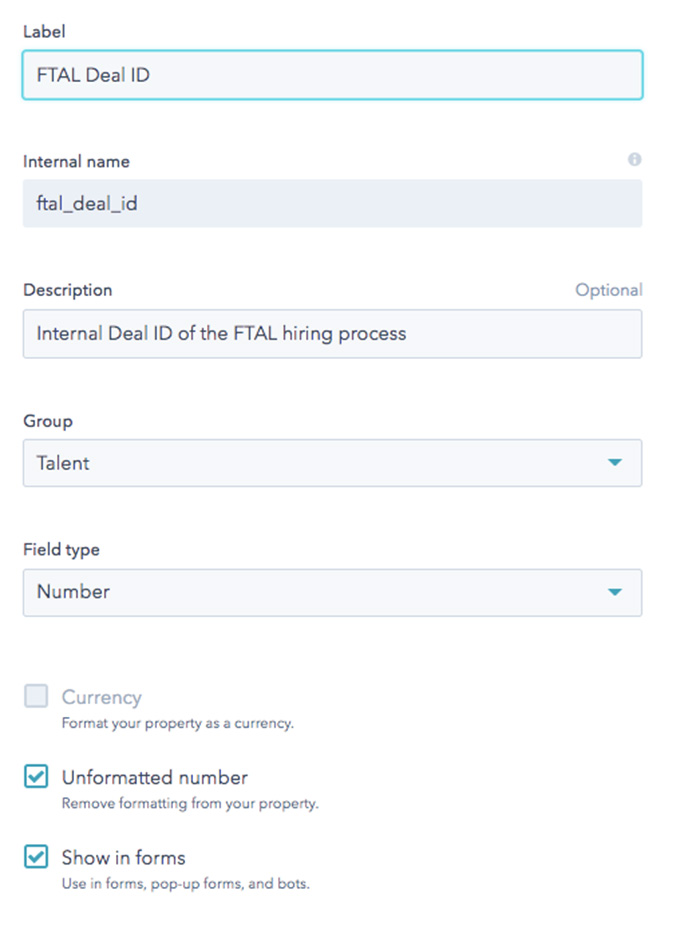Screen dimensions: 700x930
Task: Disable the Show in forms checkbox
Action: pyautogui.click(x=36, y=856)
